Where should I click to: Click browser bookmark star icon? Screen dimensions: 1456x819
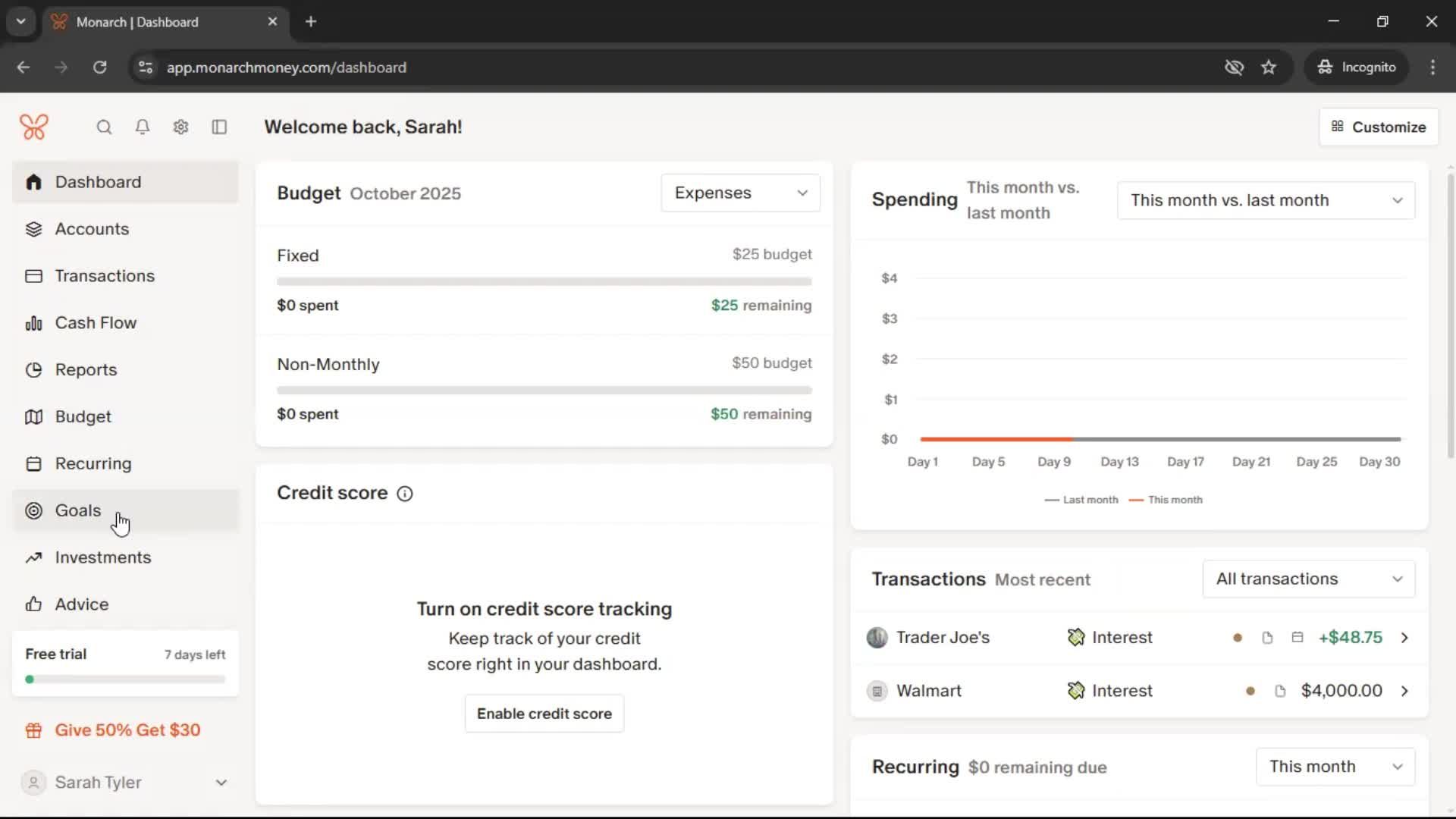click(1269, 67)
